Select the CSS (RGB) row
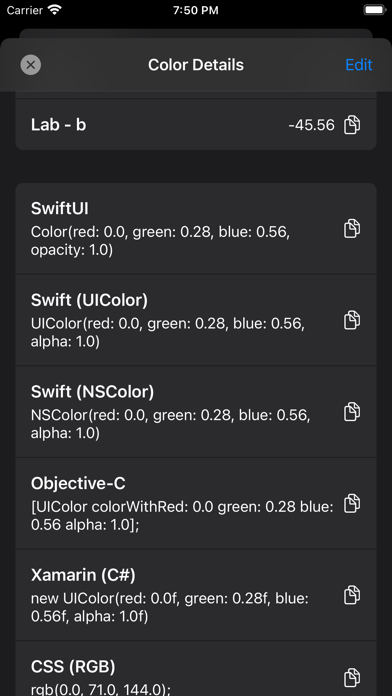 [196, 668]
